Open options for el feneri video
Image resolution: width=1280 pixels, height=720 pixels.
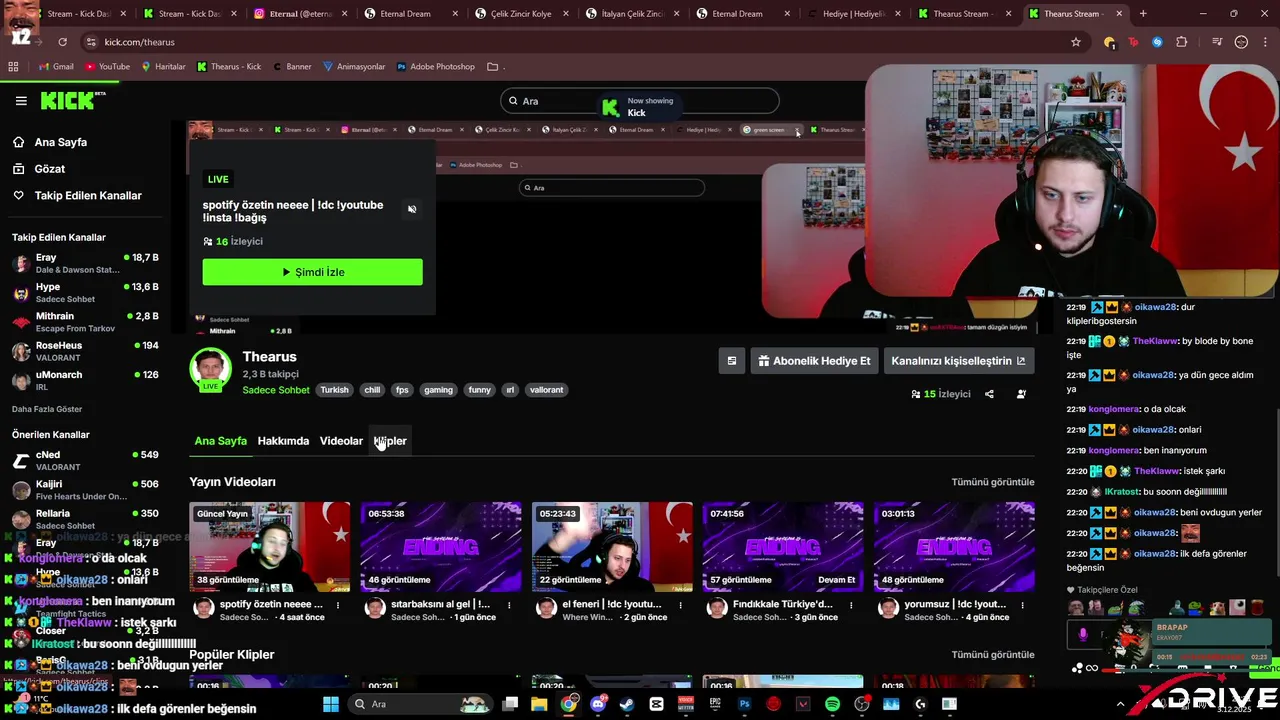coord(680,605)
